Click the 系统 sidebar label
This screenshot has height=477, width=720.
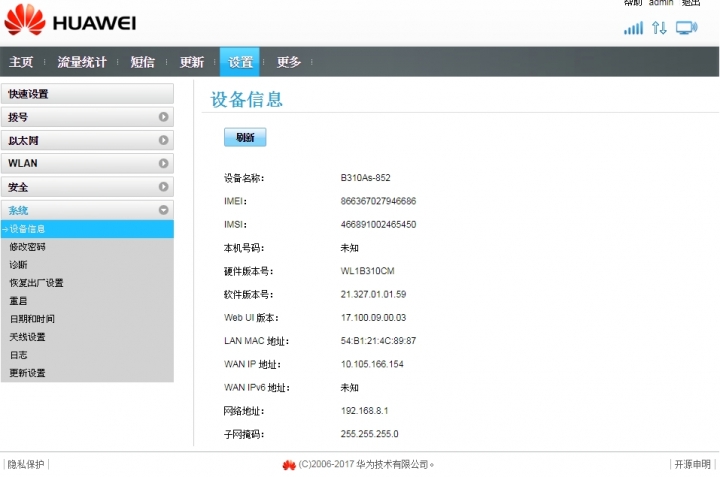[18, 210]
